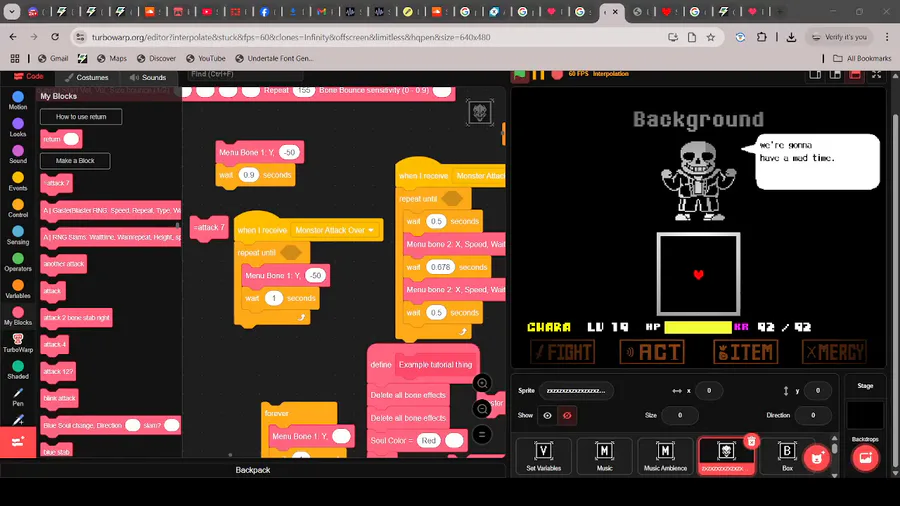This screenshot has width=900, height=506.
Task: Open the Chrome three-dot menu
Action: (887, 37)
